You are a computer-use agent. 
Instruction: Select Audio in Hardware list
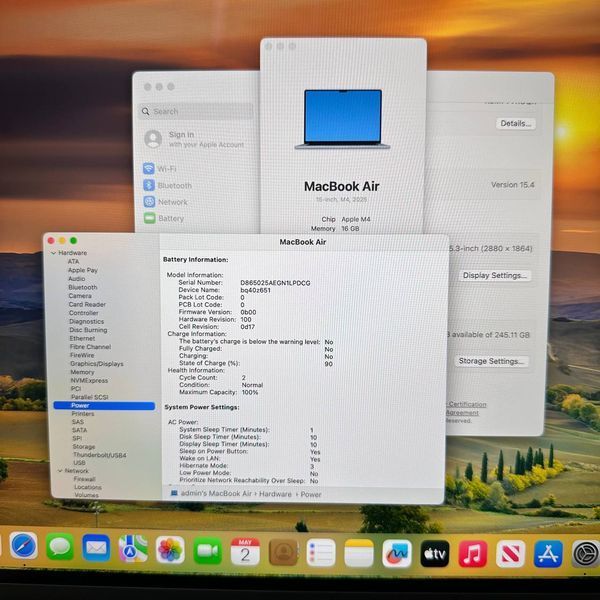77,279
